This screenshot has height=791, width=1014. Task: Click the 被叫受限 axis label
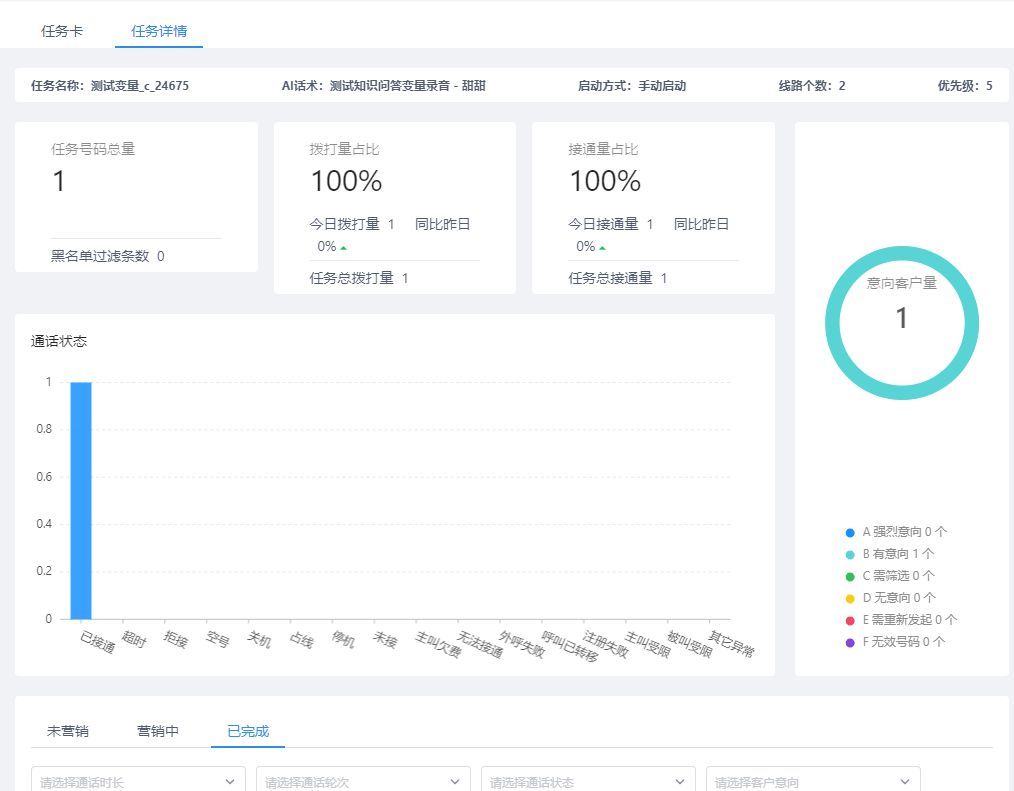click(690, 645)
